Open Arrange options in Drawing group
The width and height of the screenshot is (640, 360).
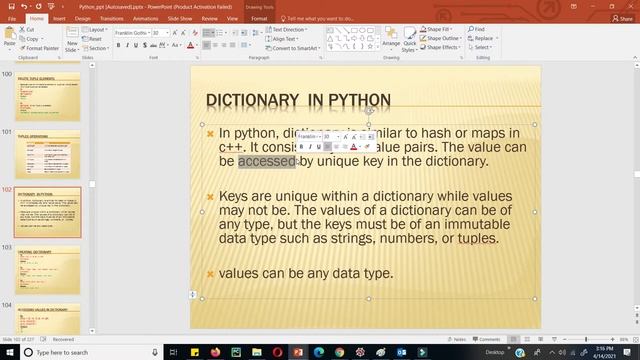[x=391, y=38]
